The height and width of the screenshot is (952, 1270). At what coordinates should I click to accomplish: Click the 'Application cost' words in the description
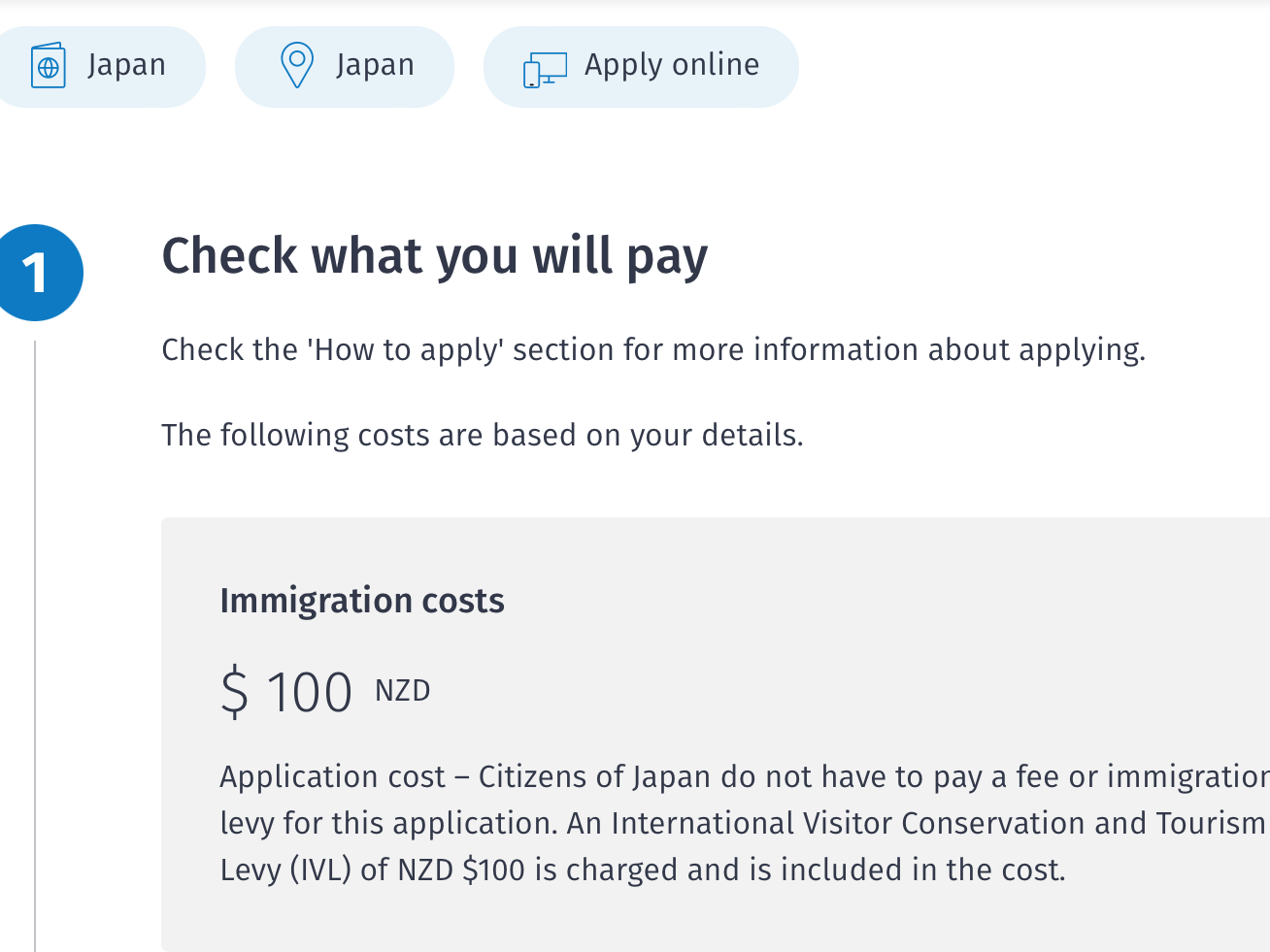[x=332, y=776]
